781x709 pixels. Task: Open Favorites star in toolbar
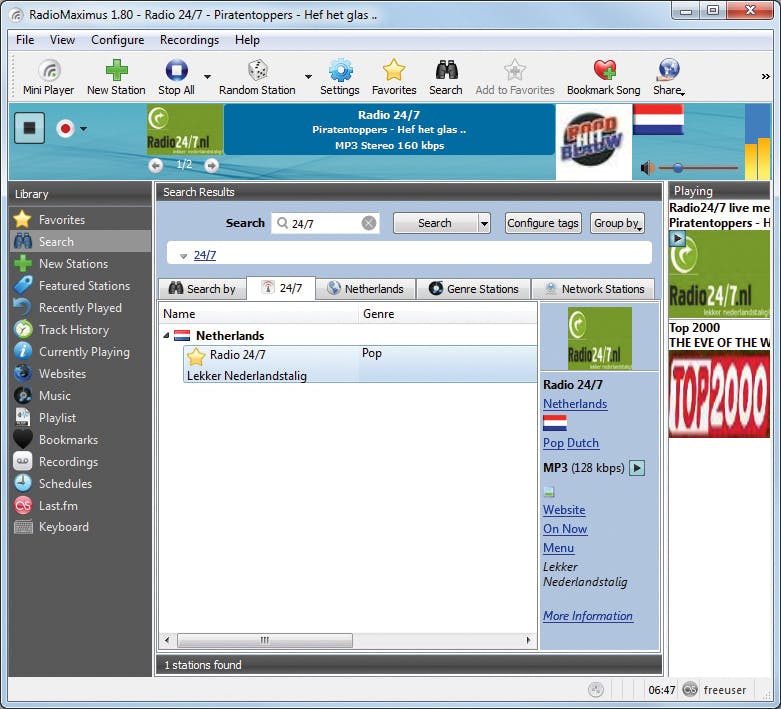(x=394, y=77)
